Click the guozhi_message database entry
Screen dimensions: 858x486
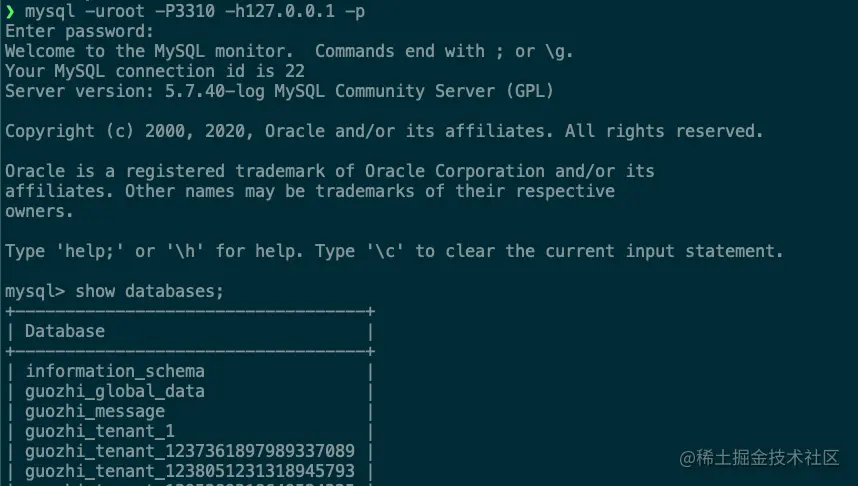95,410
